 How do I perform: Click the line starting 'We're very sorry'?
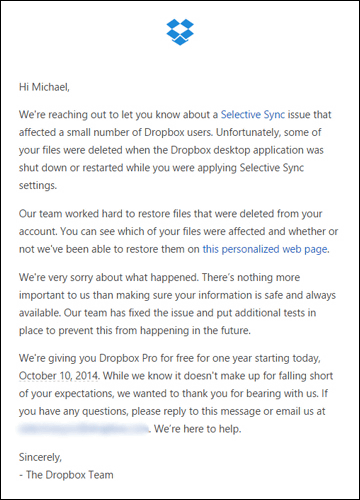point(159,277)
